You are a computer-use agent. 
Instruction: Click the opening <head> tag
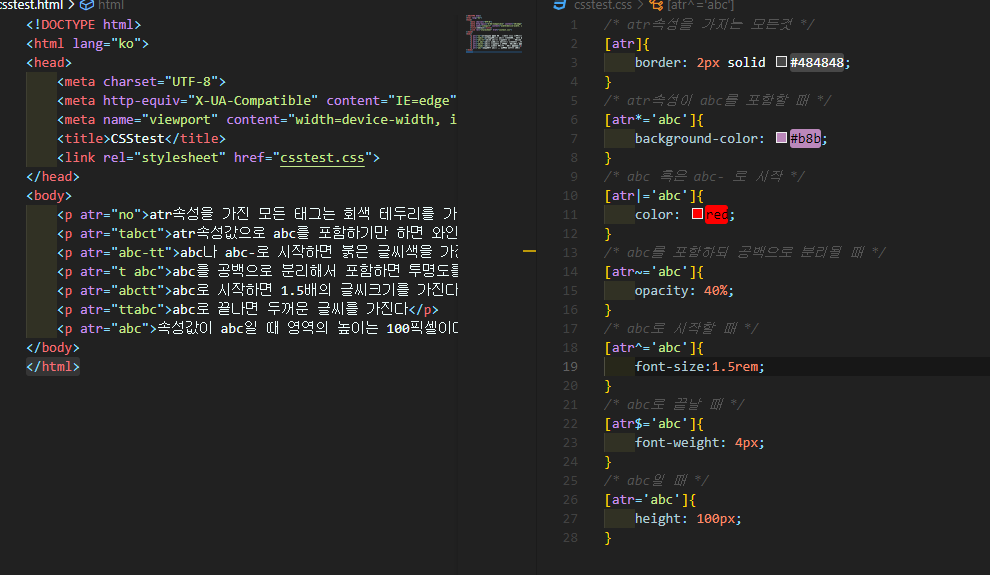point(49,62)
